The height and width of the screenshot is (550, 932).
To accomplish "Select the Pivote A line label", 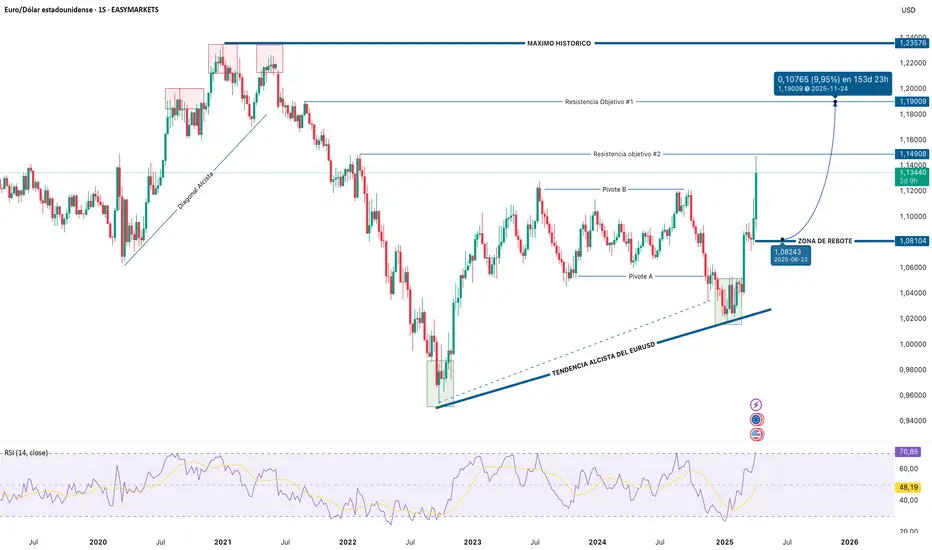I will click(x=641, y=276).
